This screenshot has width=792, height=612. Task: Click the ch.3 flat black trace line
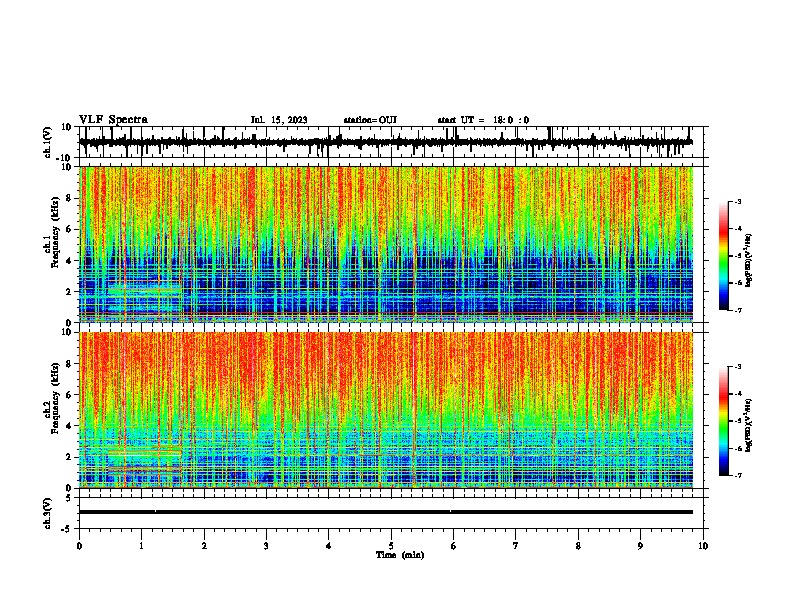click(x=386, y=512)
